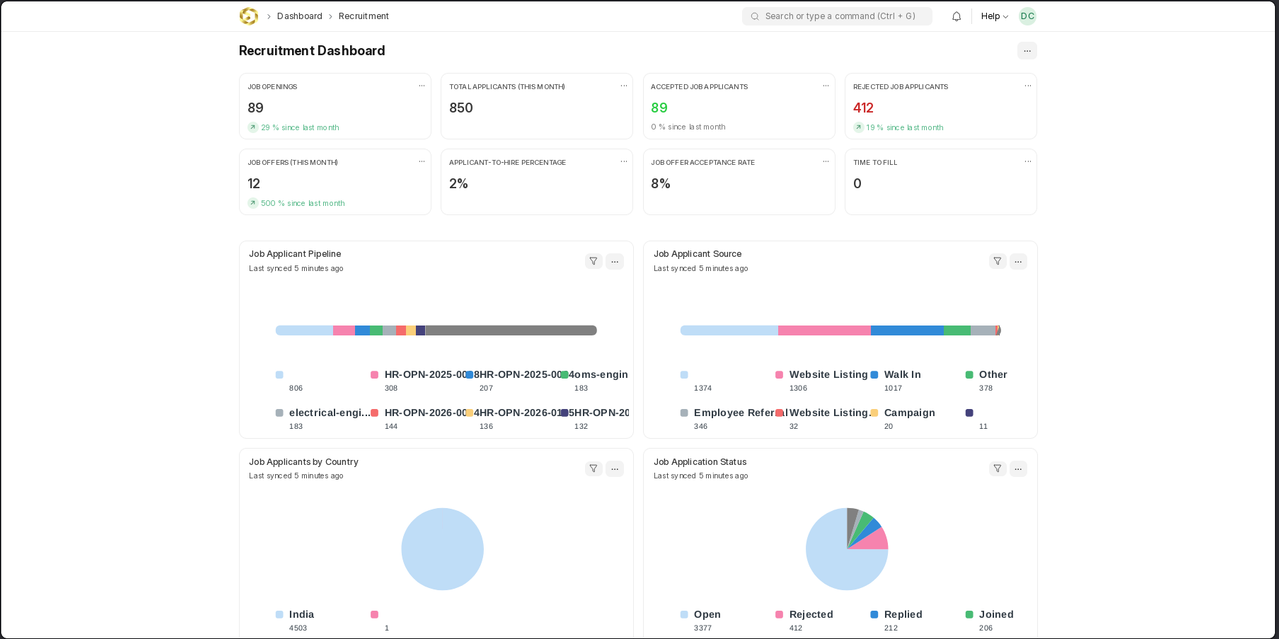Open Job Openings card options menu
This screenshot has height=639, width=1279.
422,86
